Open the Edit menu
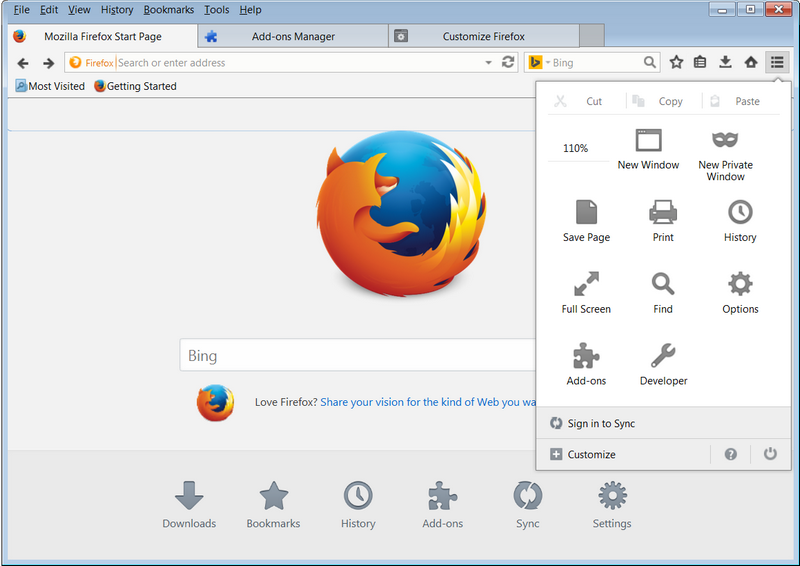Viewport: 800px width, 566px height. coord(49,10)
